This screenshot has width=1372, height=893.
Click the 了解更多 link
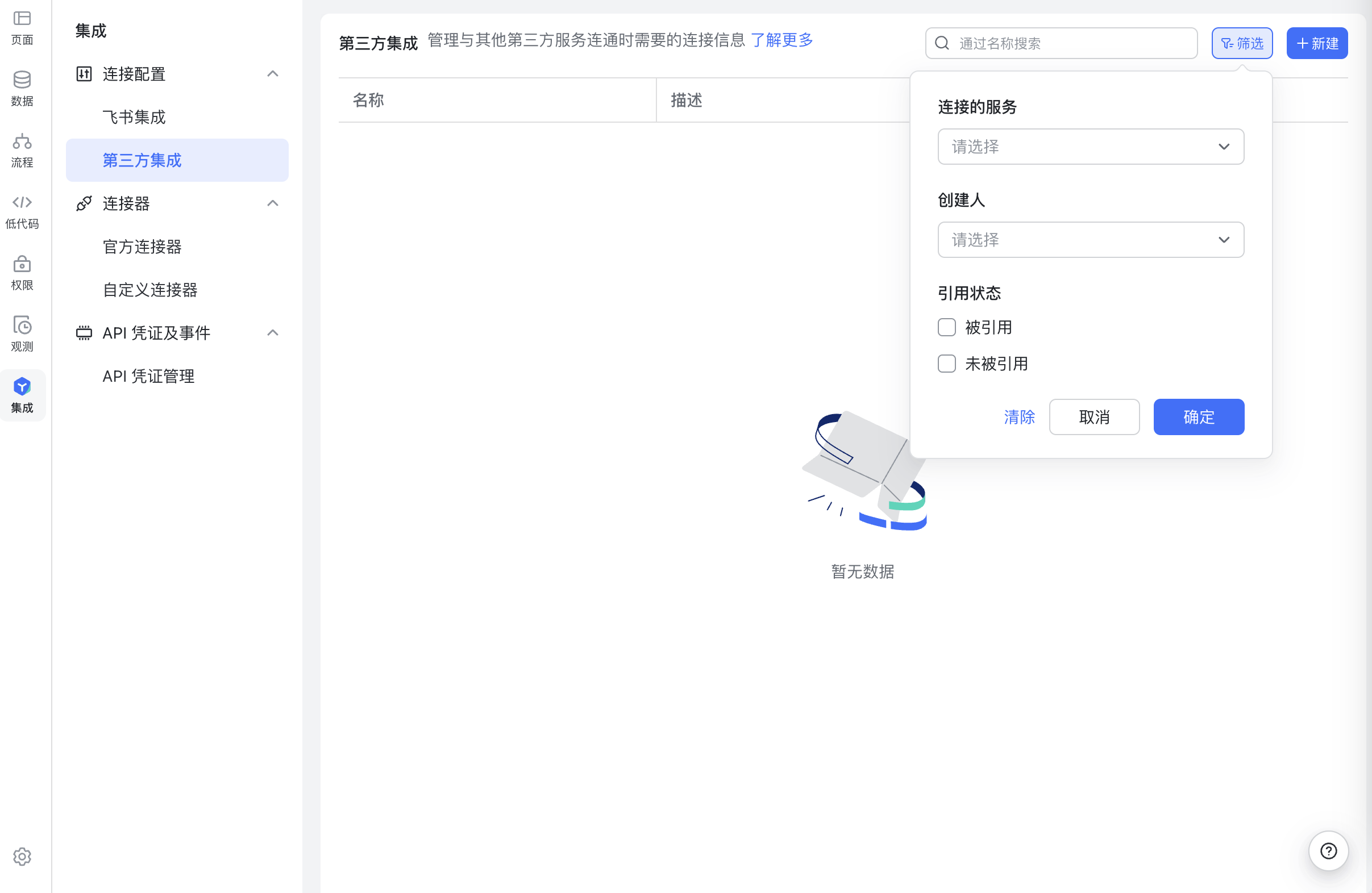781,40
